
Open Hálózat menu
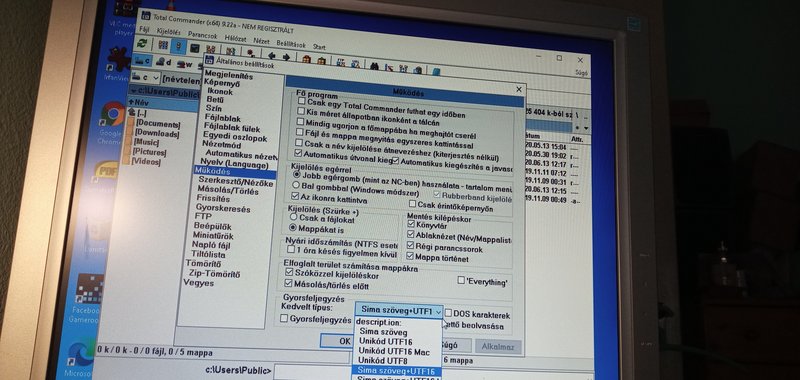click(x=235, y=38)
